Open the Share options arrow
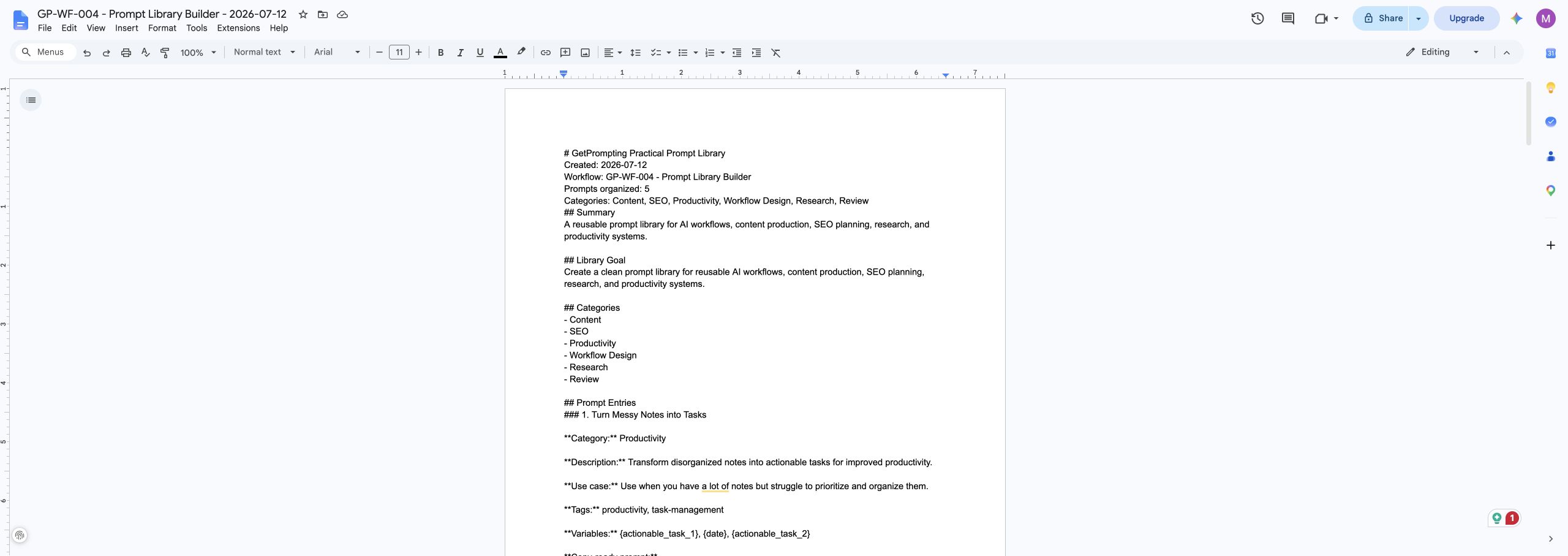Image resolution: width=1568 pixels, height=556 pixels. (x=1419, y=18)
